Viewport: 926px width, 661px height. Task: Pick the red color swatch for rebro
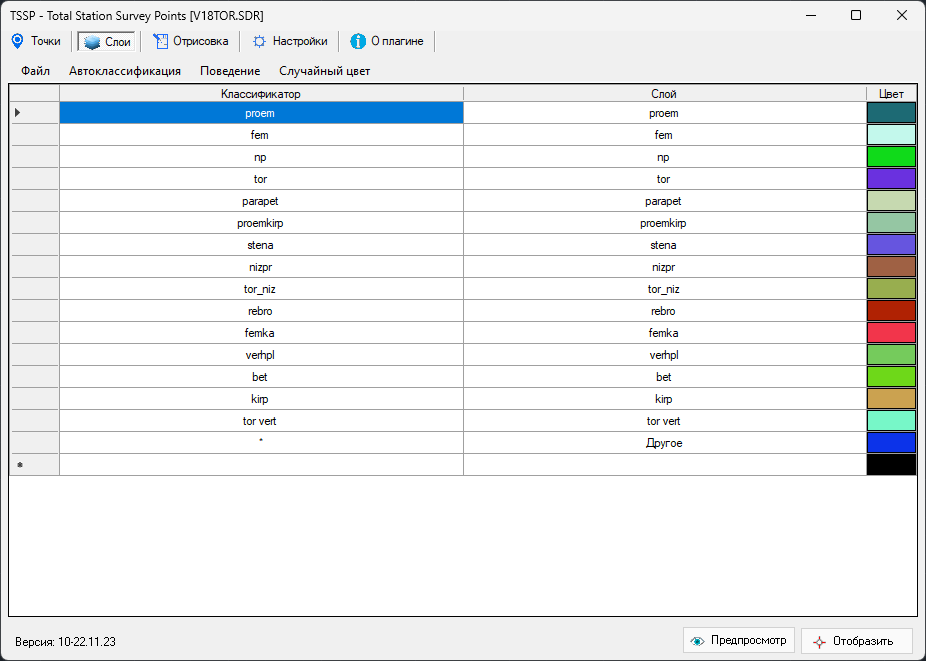(891, 311)
